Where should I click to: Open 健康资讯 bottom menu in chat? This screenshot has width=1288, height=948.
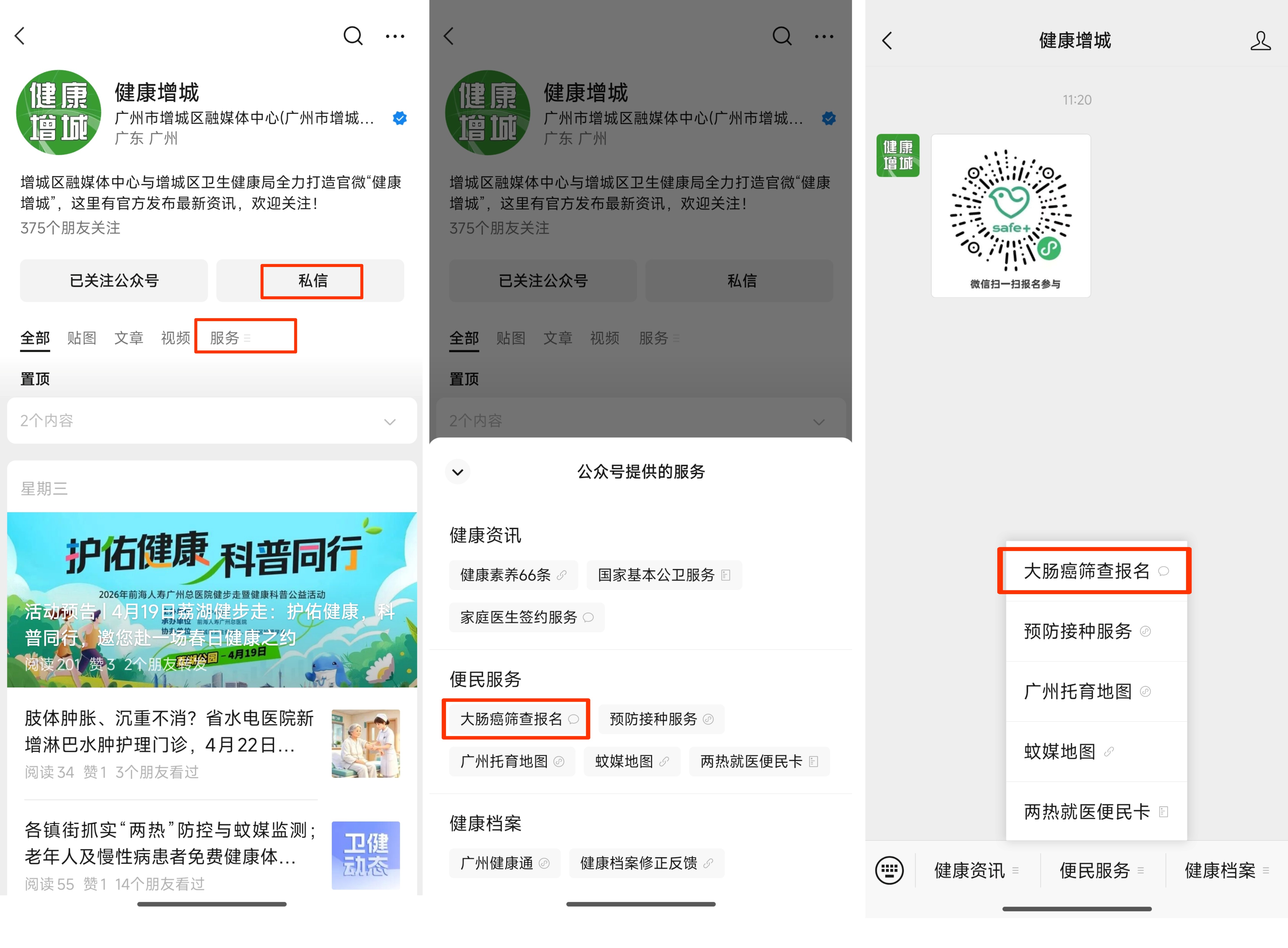click(x=976, y=870)
